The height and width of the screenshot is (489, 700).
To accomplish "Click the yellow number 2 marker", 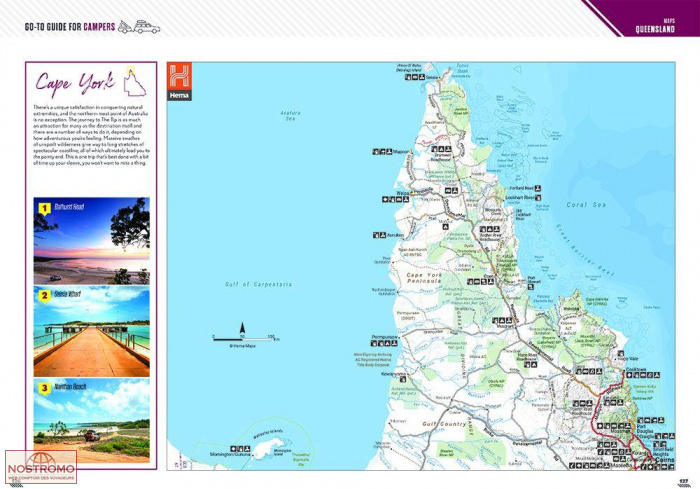I will point(44,296).
